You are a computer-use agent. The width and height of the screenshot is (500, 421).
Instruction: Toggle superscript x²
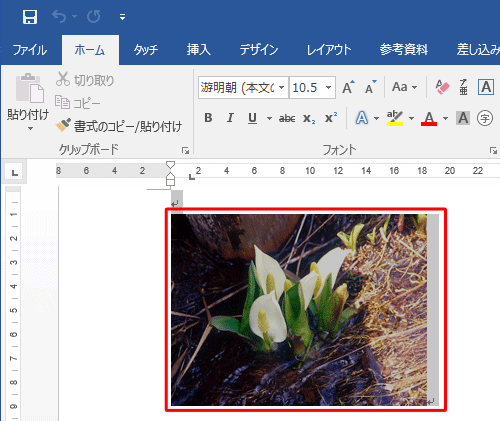(x=331, y=118)
